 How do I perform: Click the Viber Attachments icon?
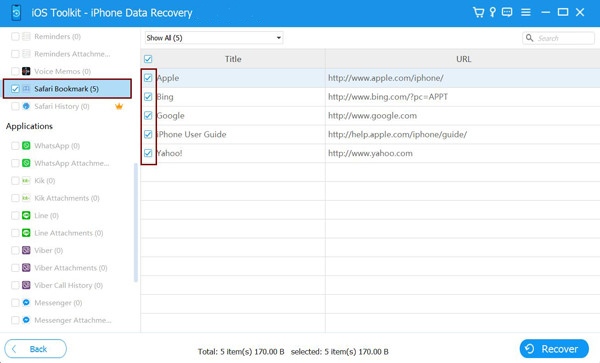point(26,268)
